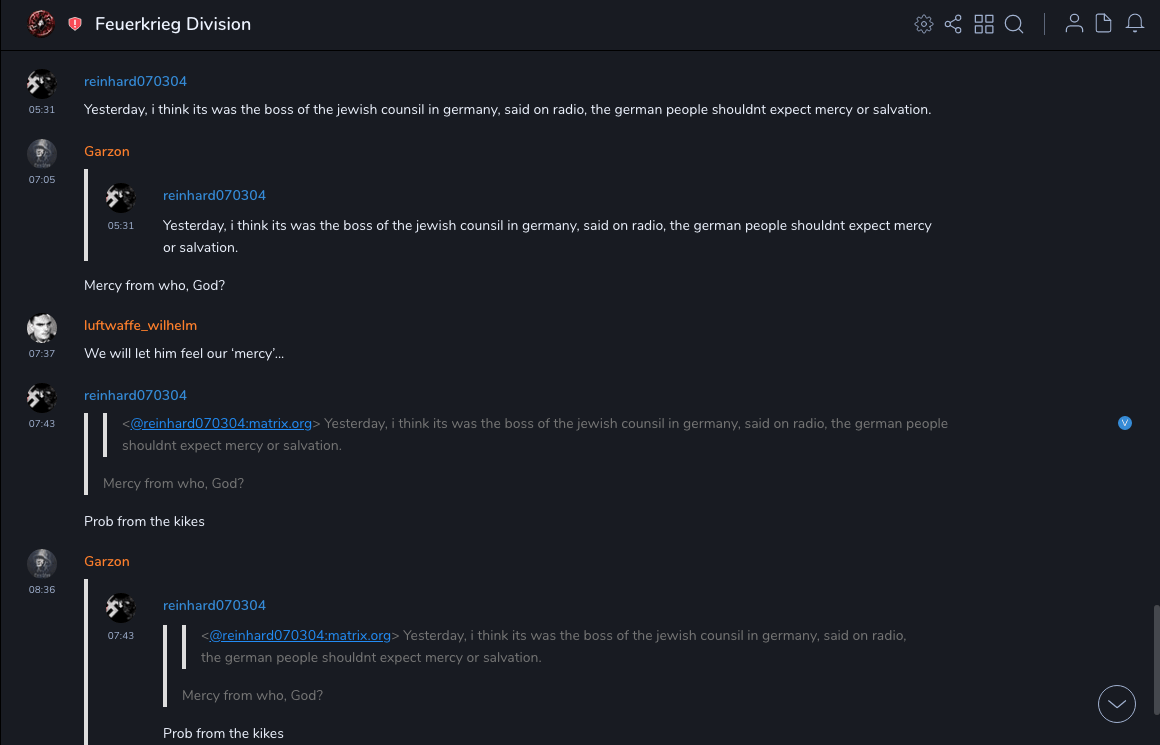Click luftwaffe_wilhelm's avatar picture
The width and height of the screenshot is (1160, 745).
pyautogui.click(x=42, y=328)
